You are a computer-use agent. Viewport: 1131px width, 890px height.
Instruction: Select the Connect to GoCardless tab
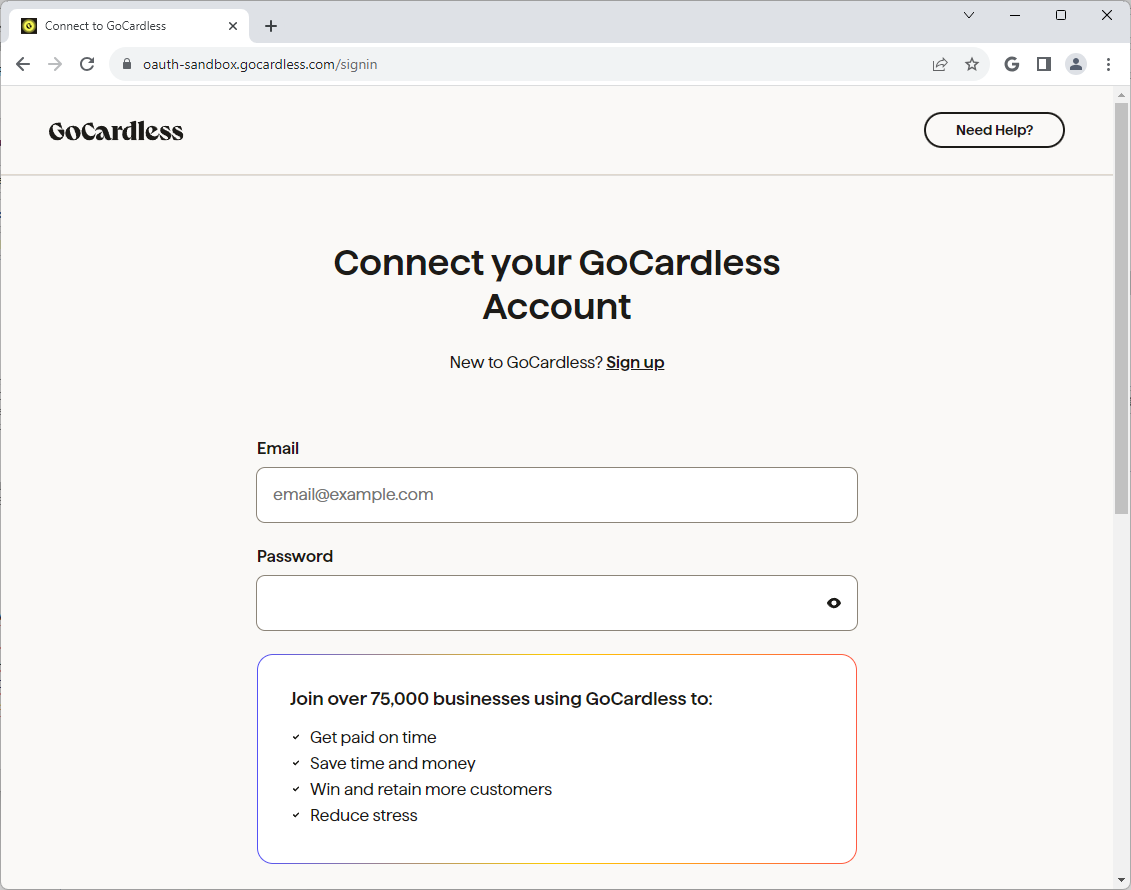[x=120, y=25]
